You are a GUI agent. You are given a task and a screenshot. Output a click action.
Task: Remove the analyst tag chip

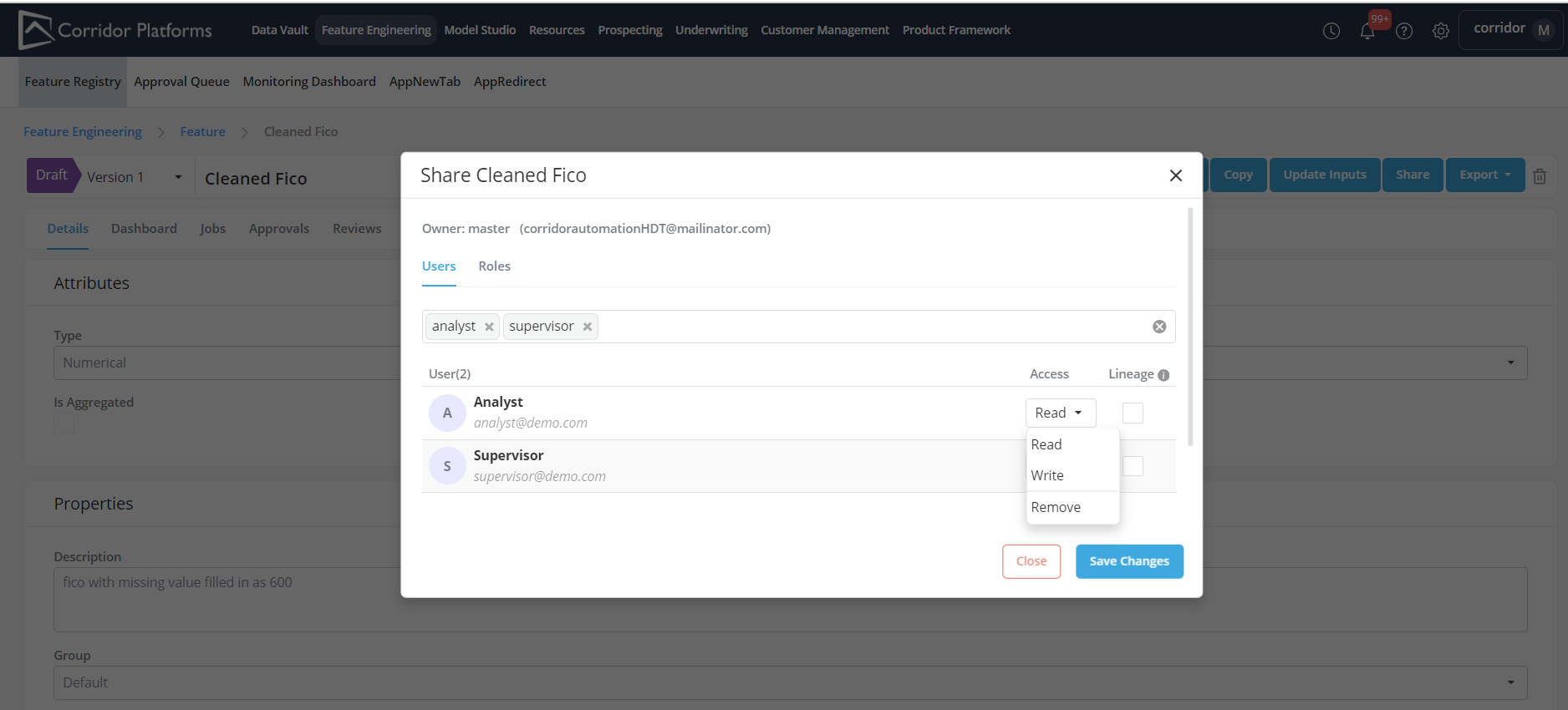click(489, 327)
